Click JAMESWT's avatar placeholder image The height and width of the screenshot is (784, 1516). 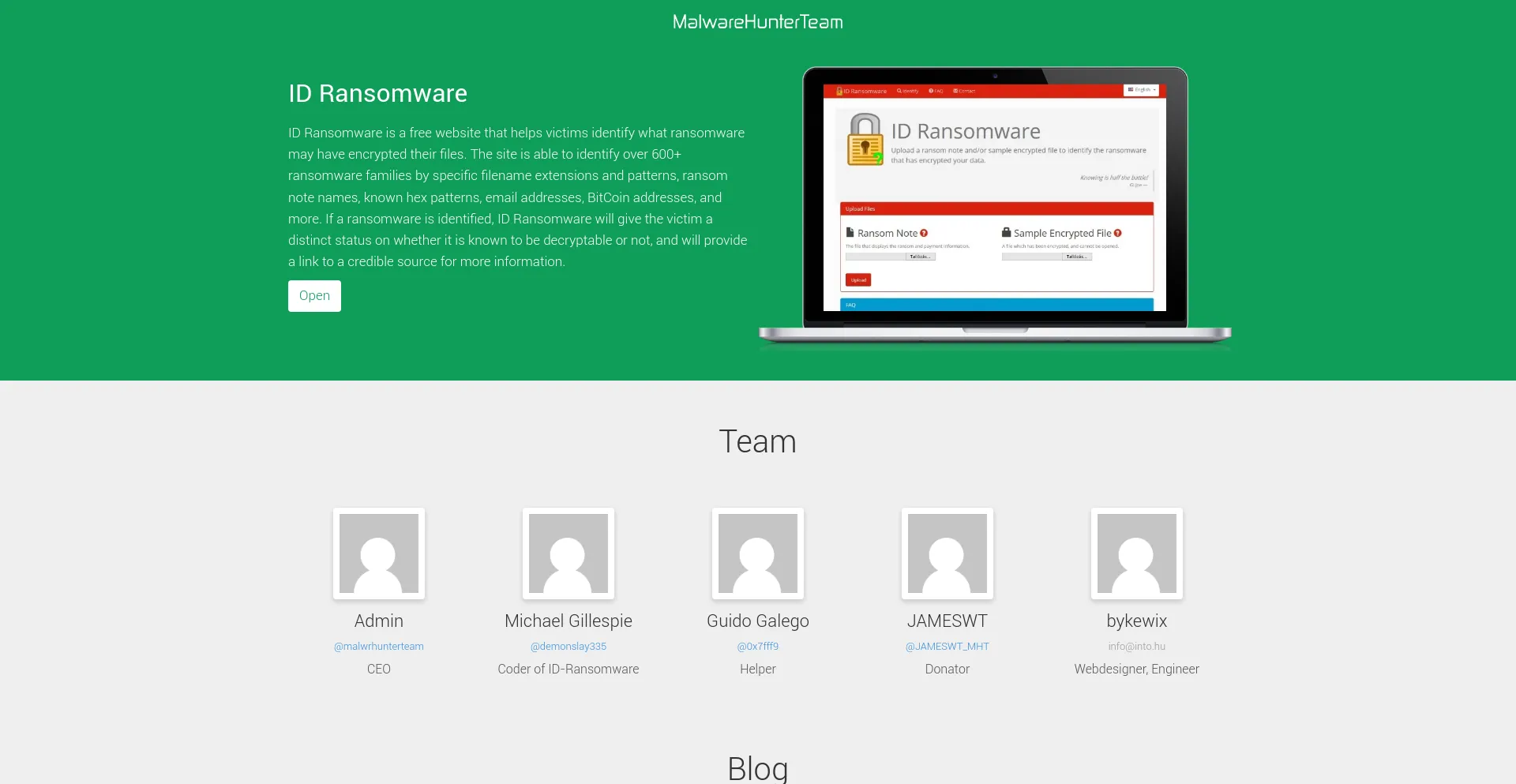pos(947,553)
